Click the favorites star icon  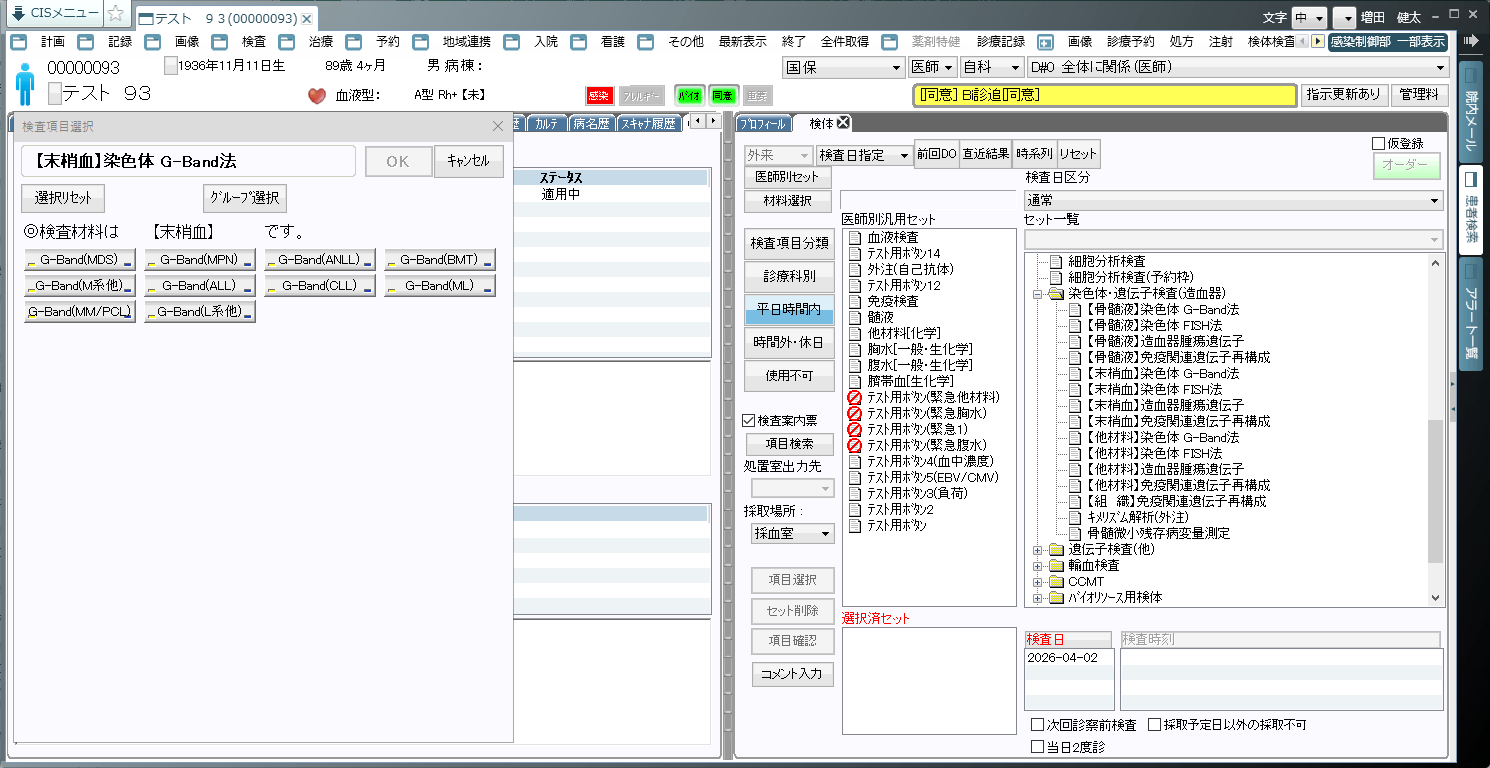tap(116, 14)
